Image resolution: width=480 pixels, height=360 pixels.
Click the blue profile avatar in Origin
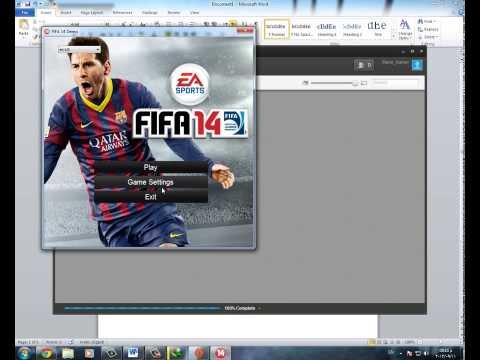point(417,65)
